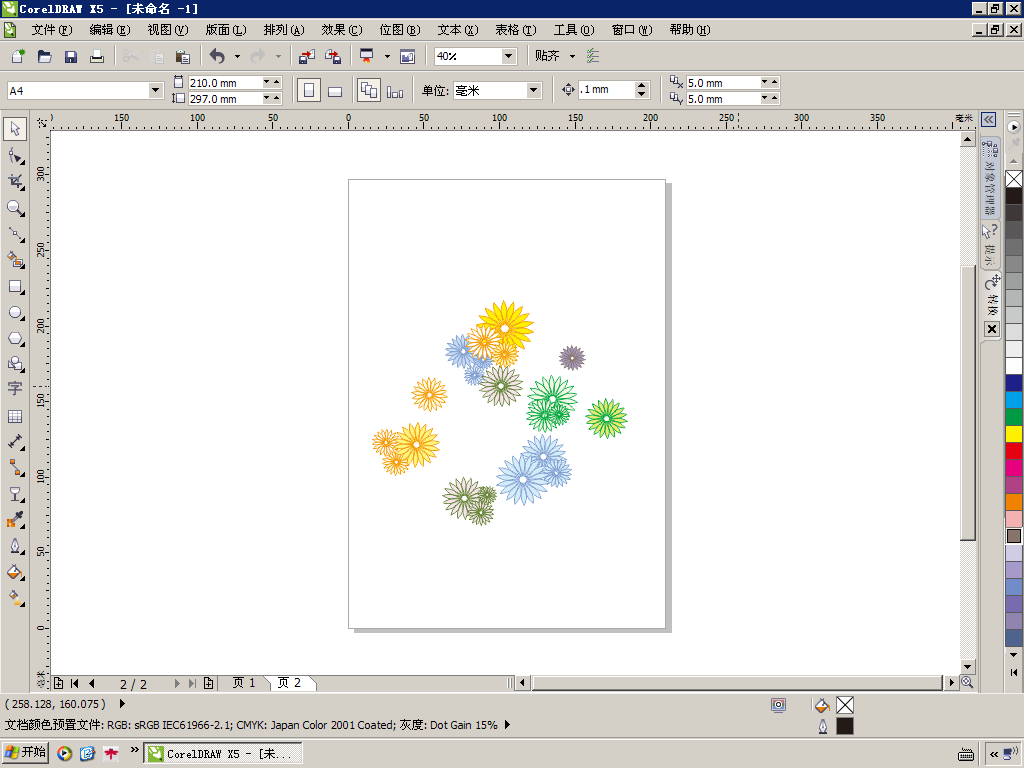This screenshot has height=768, width=1024.
Task: Select the Rectangle tool
Action: tap(15, 287)
